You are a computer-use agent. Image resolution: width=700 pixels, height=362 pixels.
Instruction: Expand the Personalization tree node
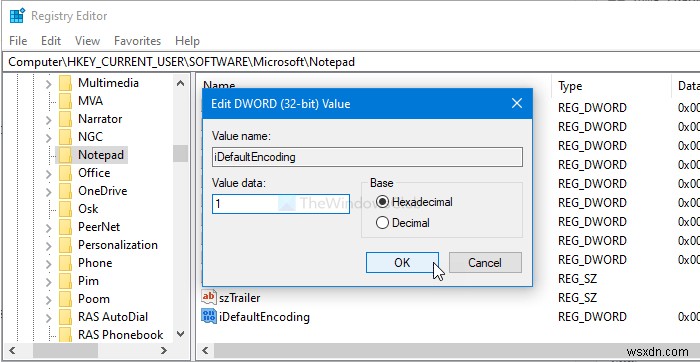[49, 245]
